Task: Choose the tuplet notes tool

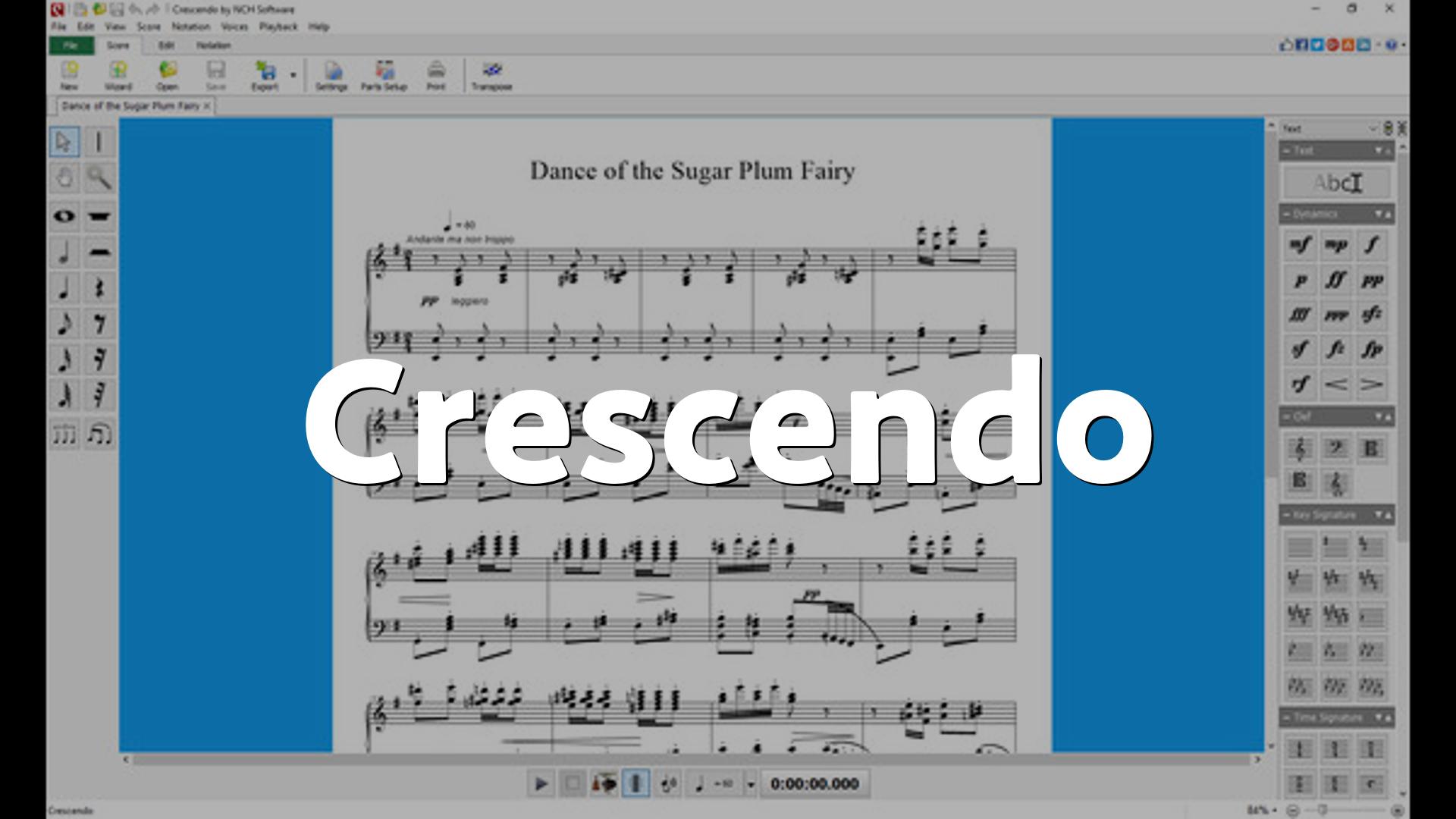Action: pos(64,435)
